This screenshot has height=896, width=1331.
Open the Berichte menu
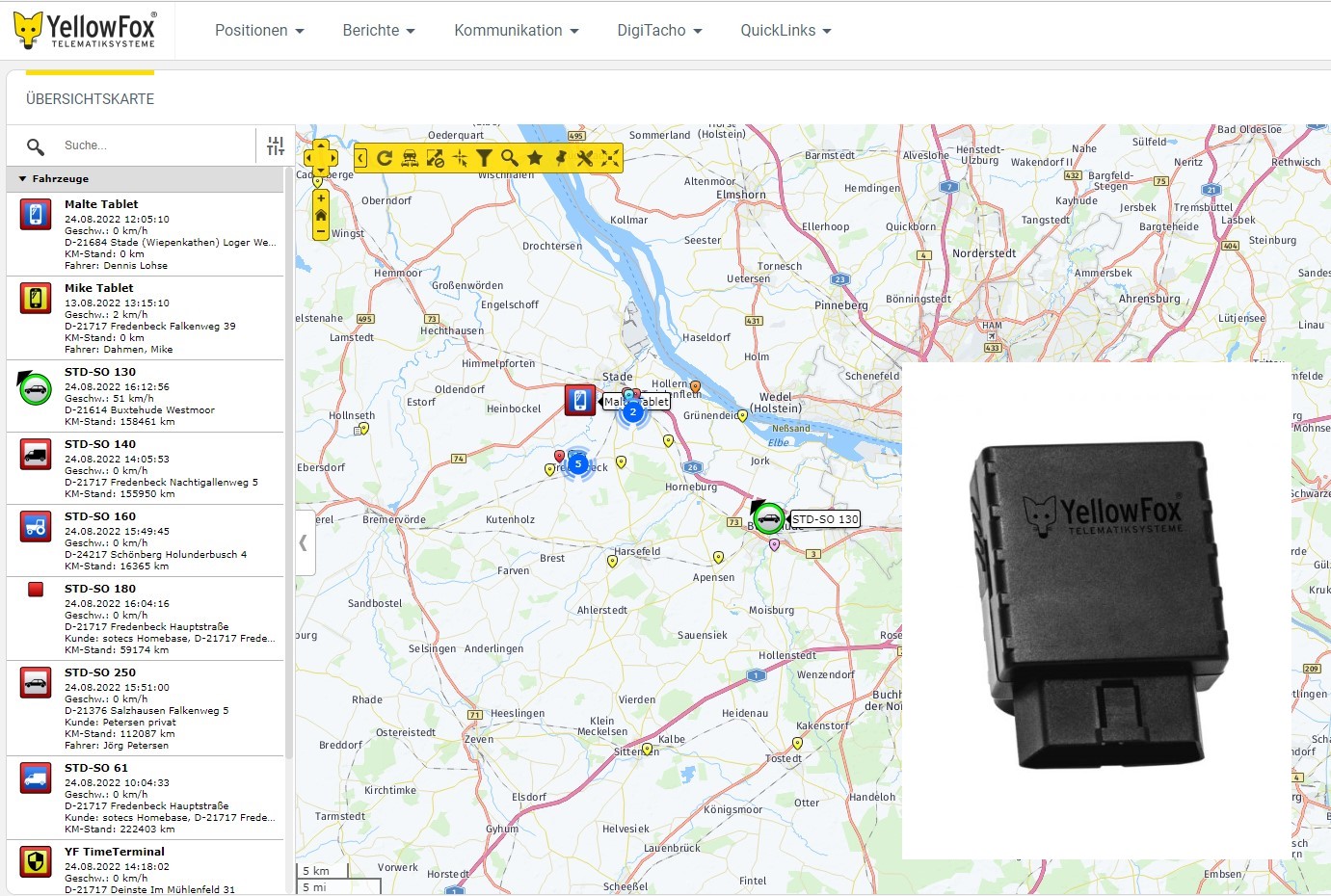coord(379,30)
